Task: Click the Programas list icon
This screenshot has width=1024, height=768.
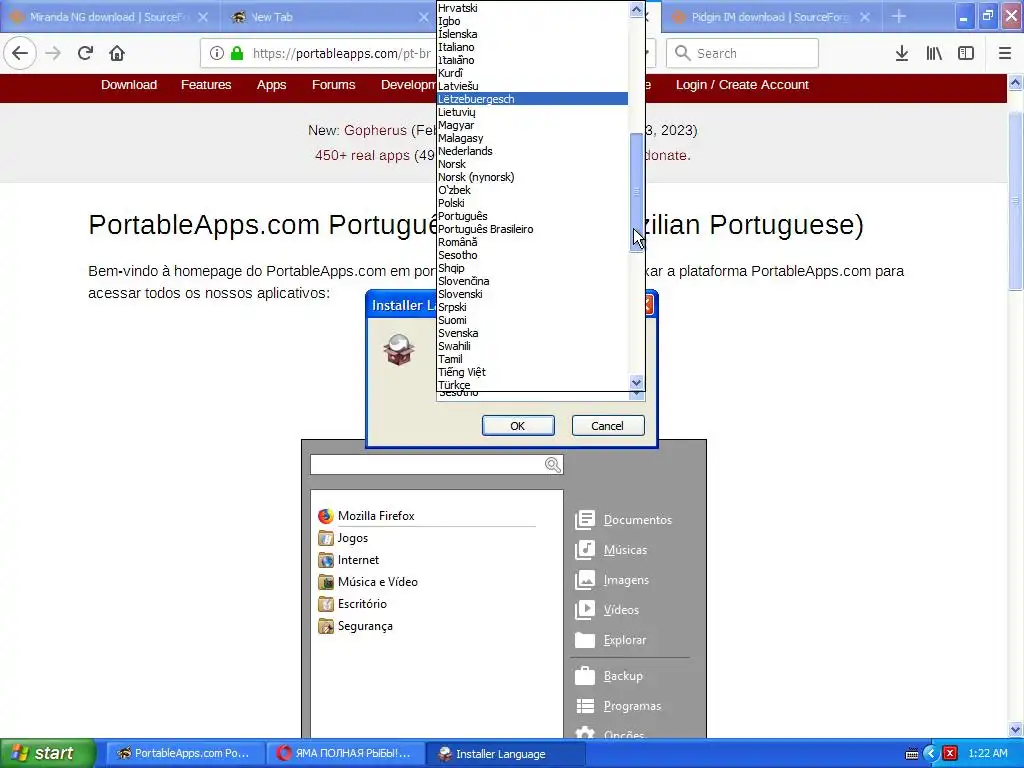Action: (584, 706)
